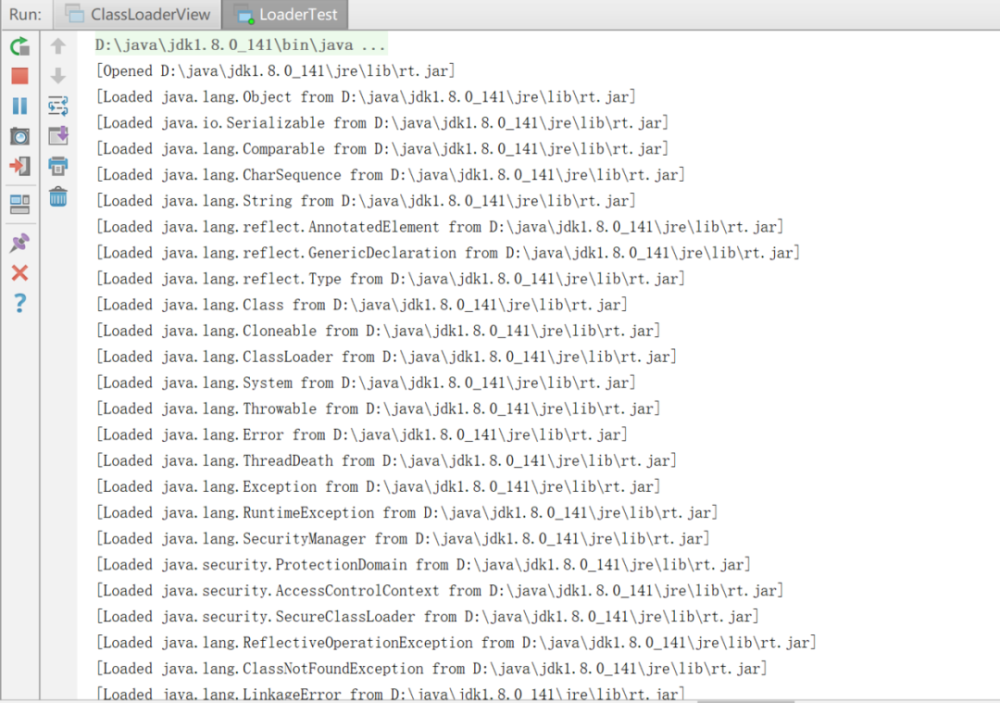
Task: Open help with question mark icon
Action: [x=20, y=303]
